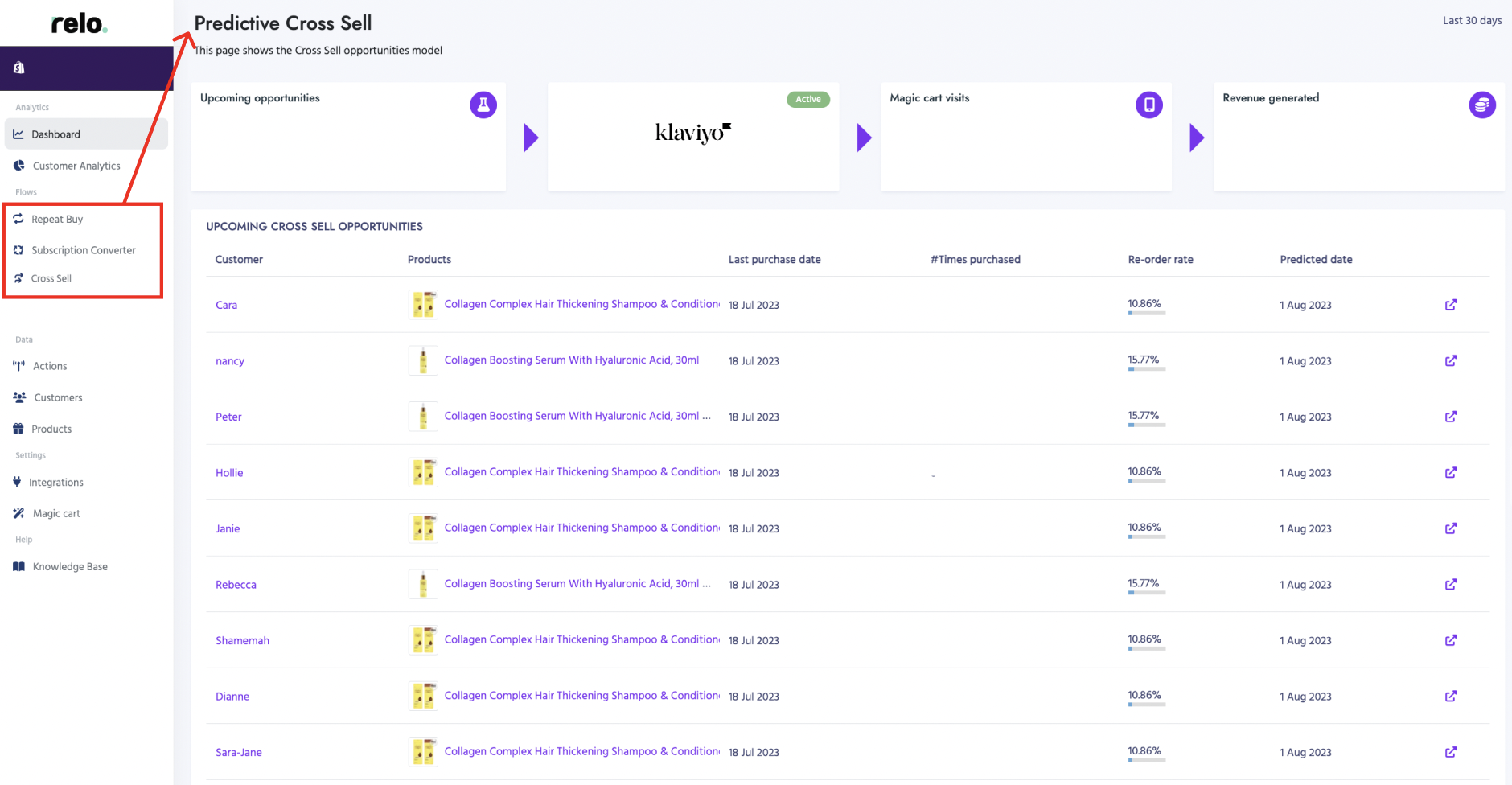Open customer Peter's profile link

[x=228, y=417]
